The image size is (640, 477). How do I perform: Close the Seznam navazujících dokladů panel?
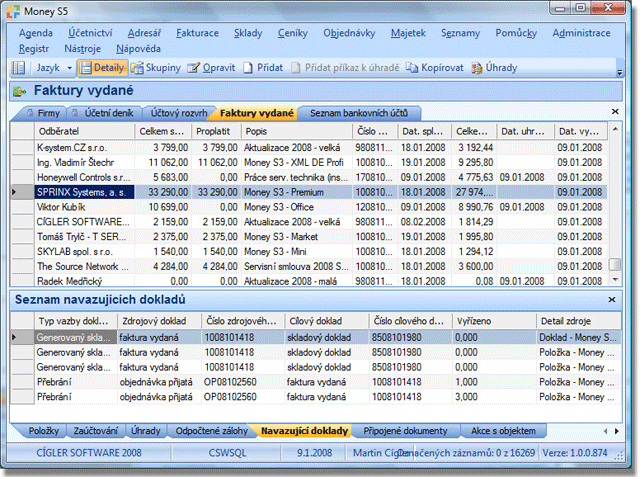(x=611, y=300)
